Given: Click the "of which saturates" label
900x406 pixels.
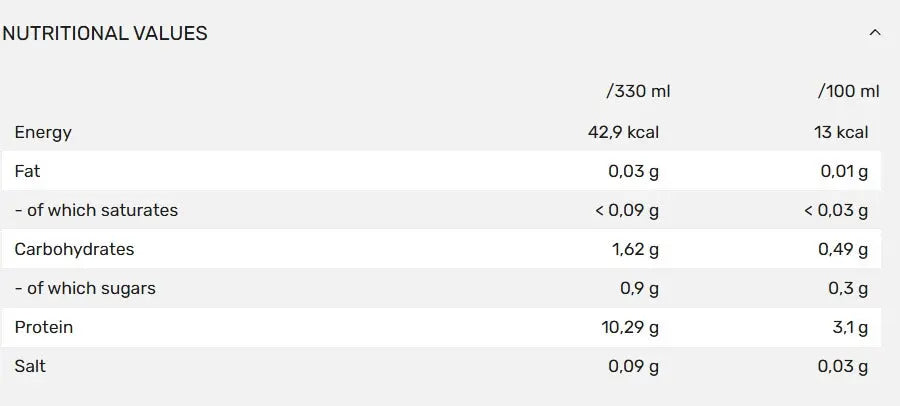Looking at the screenshot, I should [x=96, y=210].
